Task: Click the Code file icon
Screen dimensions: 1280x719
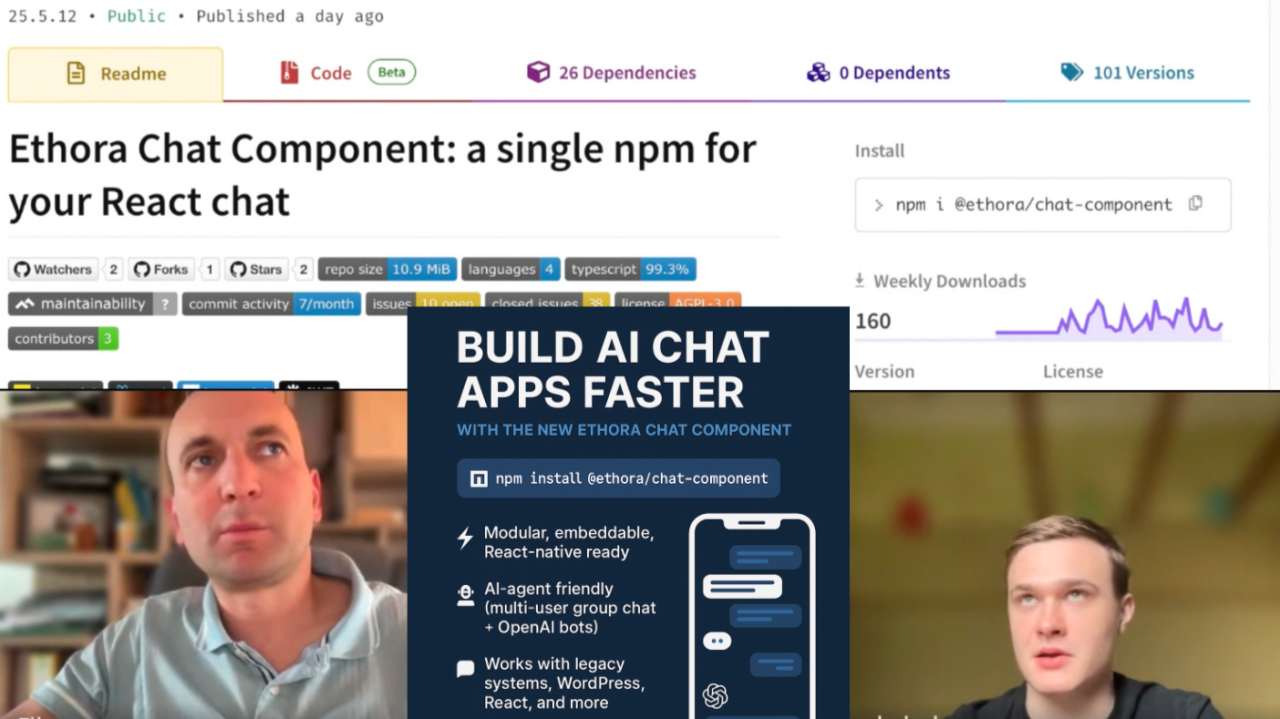Action: click(x=289, y=72)
